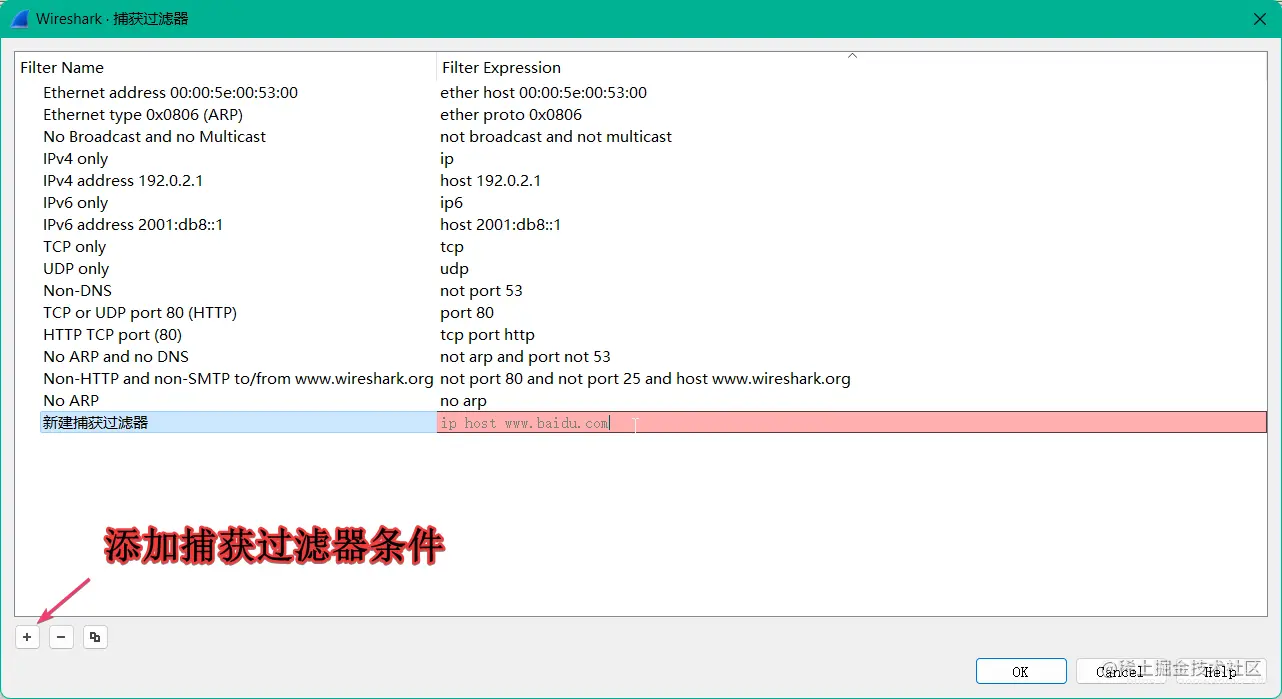This screenshot has height=699, width=1282.
Task: Click expression ether proto 0x0806
Action: tap(511, 115)
